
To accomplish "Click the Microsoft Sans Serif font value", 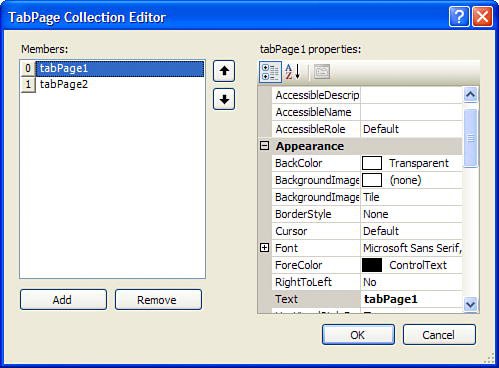I will tap(412, 248).
